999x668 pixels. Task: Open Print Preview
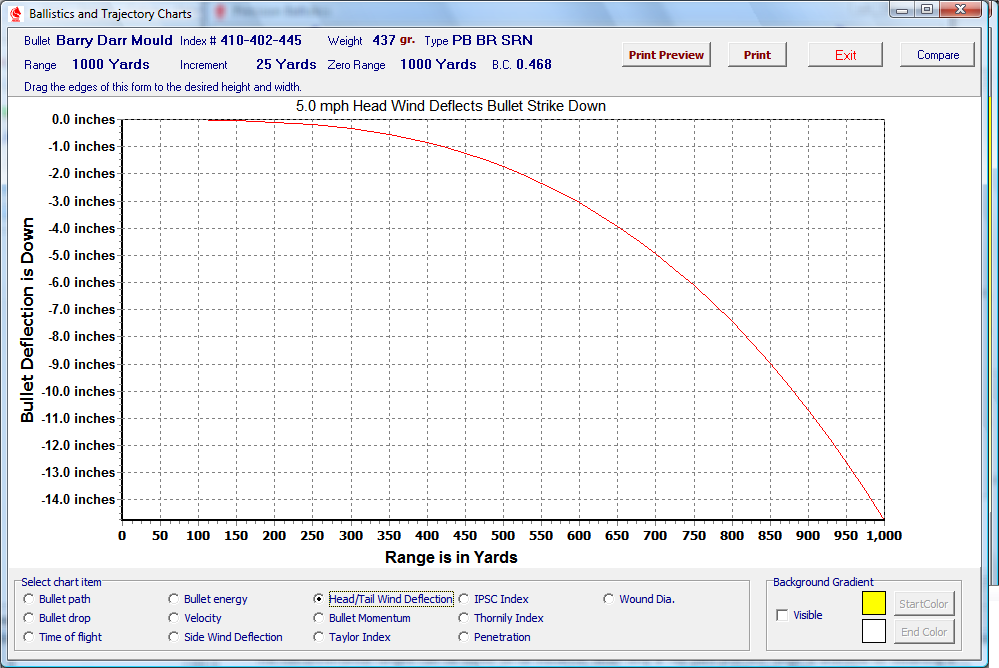click(x=666, y=55)
